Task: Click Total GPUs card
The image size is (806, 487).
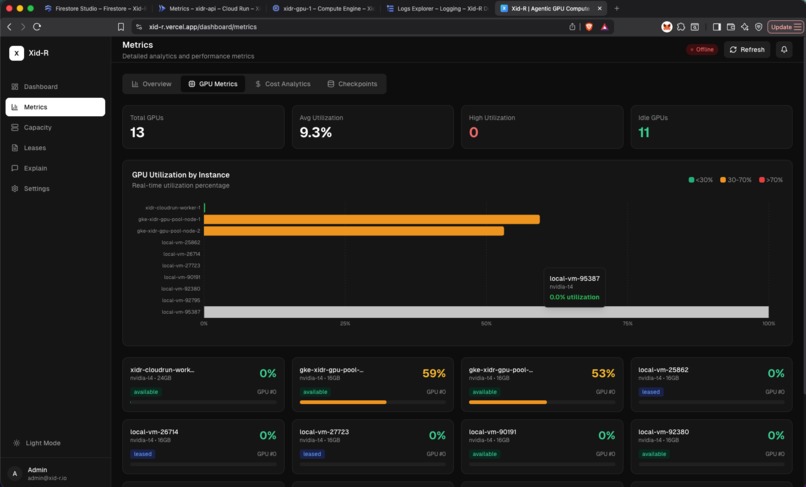Action: point(203,127)
